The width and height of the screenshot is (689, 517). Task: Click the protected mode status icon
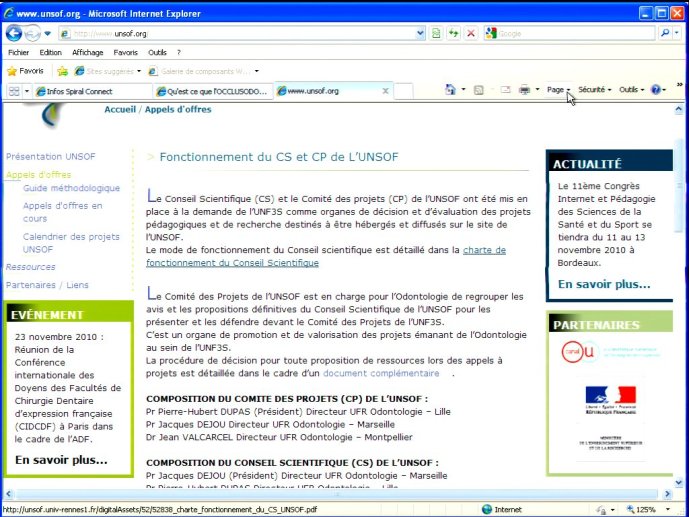coord(601,510)
